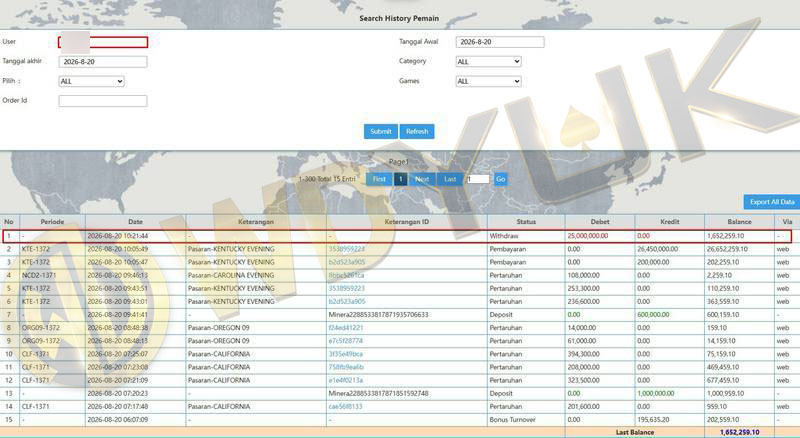Open Keterangan ID link f24ed41221
Screen dimensions: 800x438
(x=346, y=328)
